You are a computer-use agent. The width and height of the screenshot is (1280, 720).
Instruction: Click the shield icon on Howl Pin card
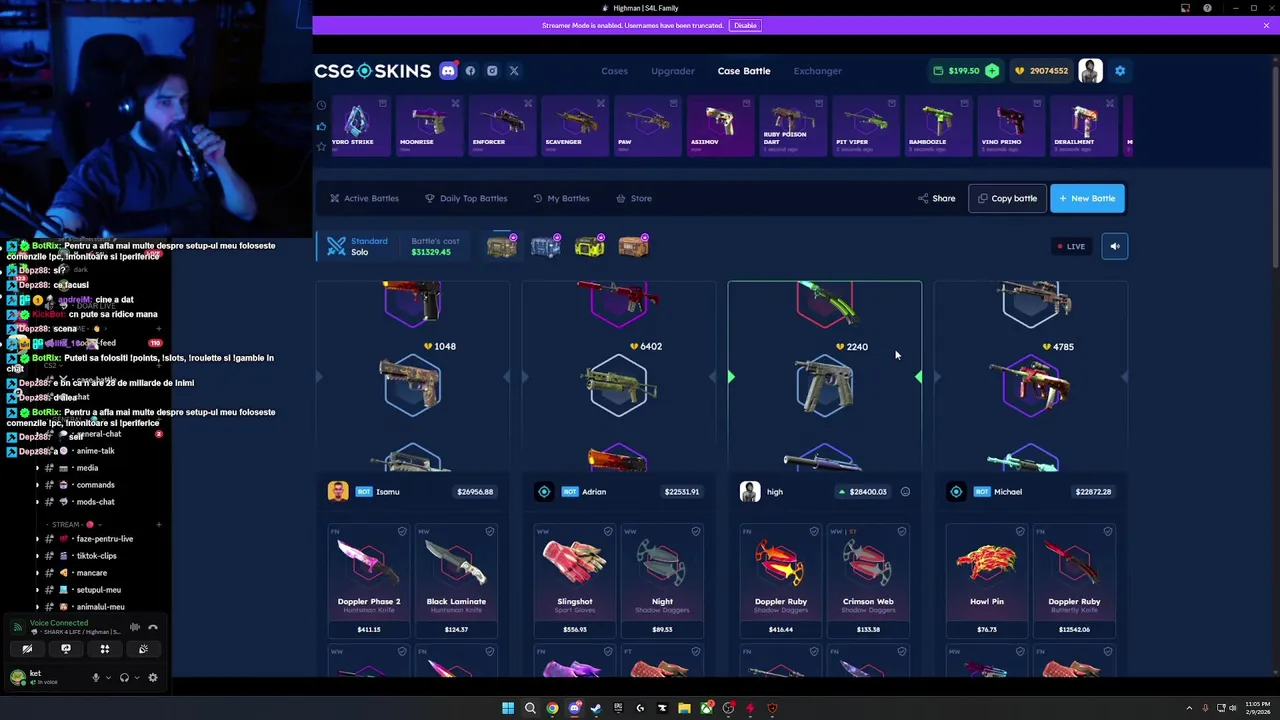click(1020, 532)
